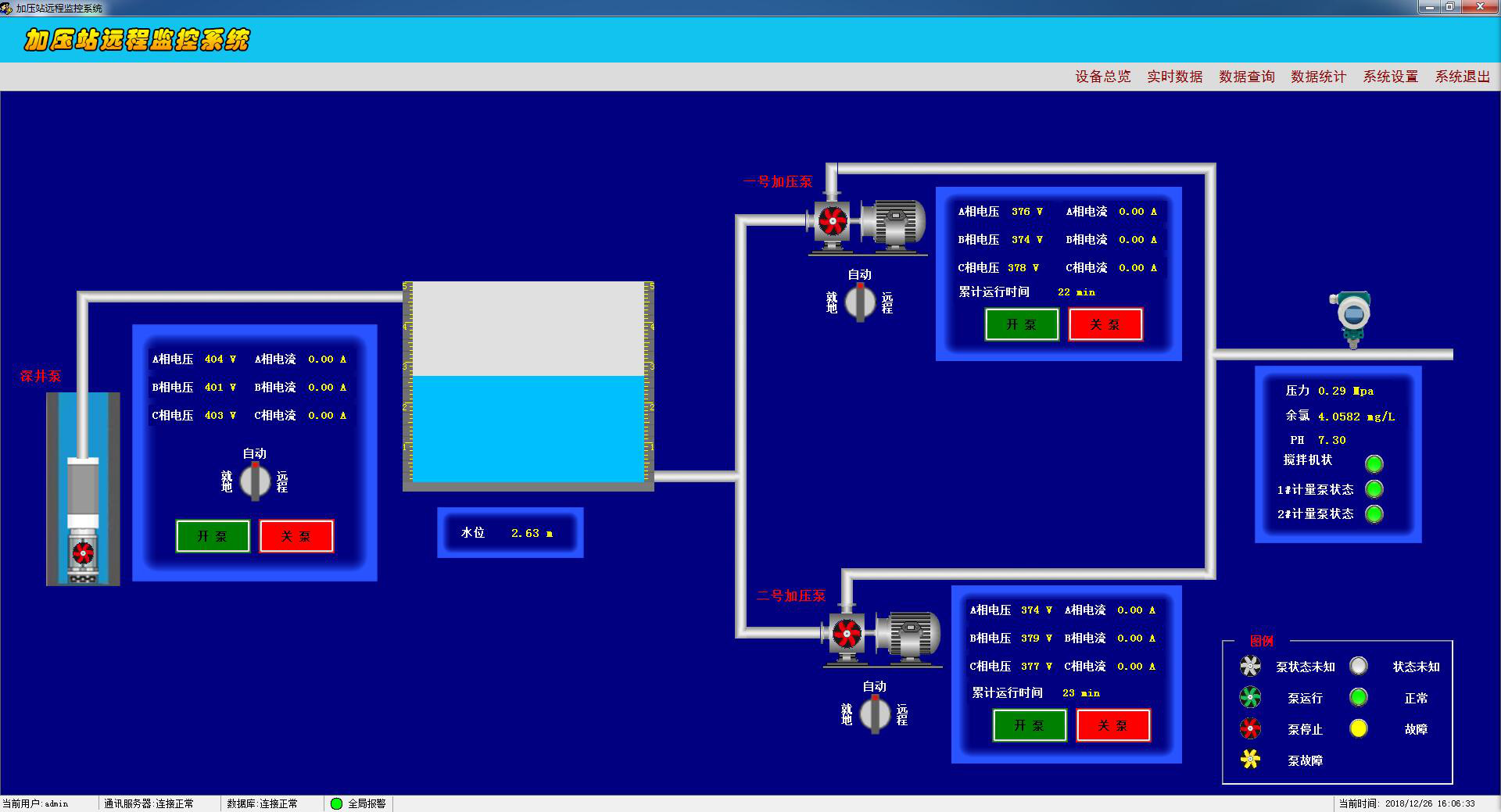Click the 故障 yellow legend light
Image resolution: width=1501 pixels, height=812 pixels.
[x=1359, y=728]
